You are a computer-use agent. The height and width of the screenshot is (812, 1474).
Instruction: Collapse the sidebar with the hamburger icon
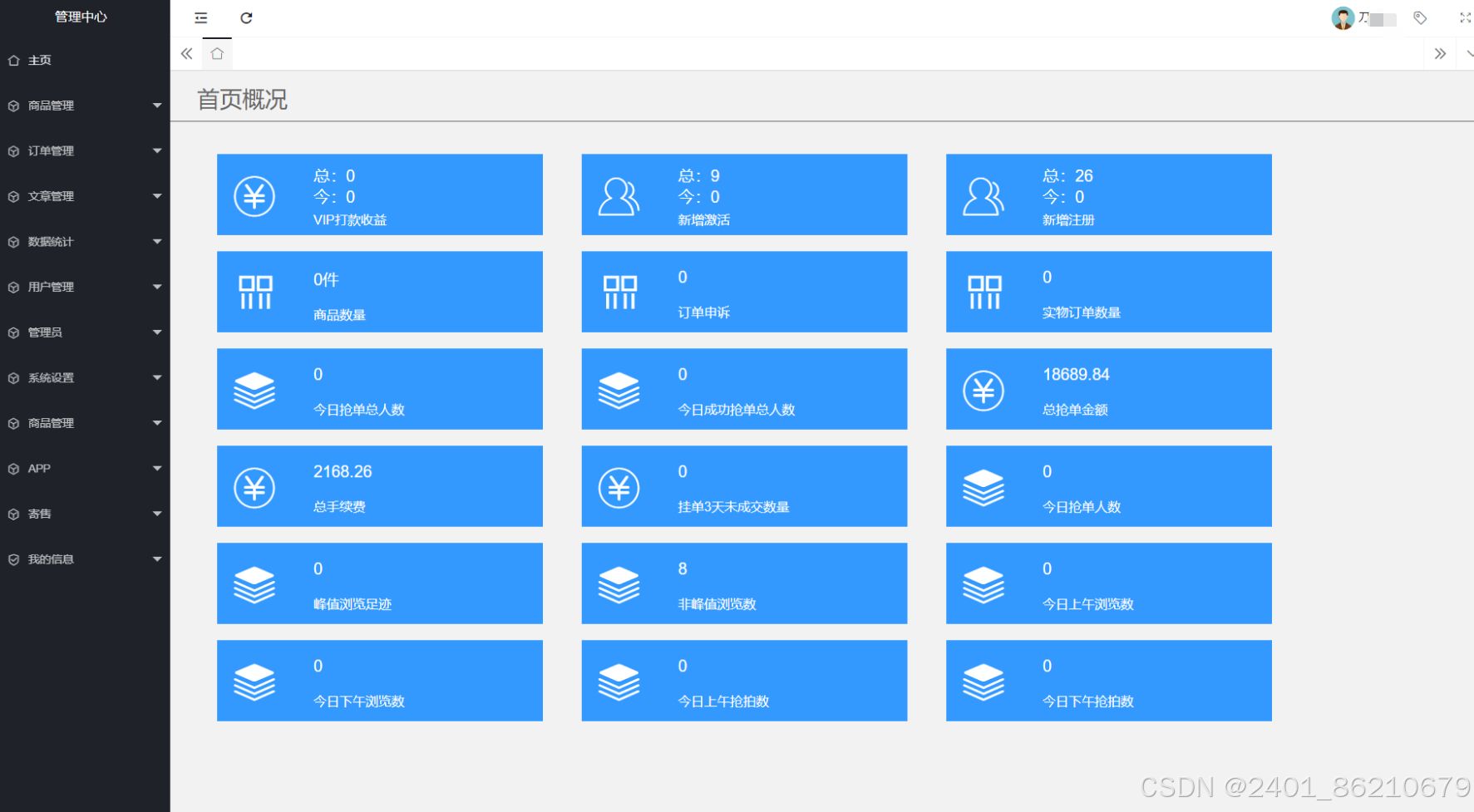[x=200, y=17]
